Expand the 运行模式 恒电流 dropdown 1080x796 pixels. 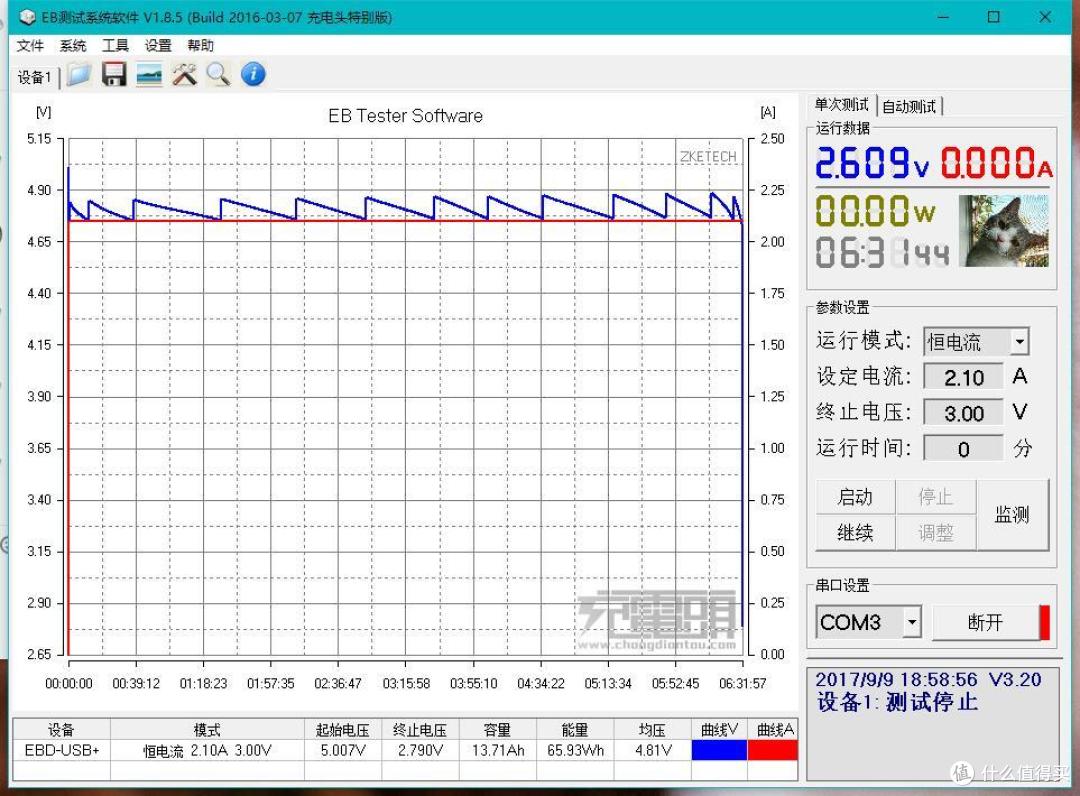(x=1020, y=342)
